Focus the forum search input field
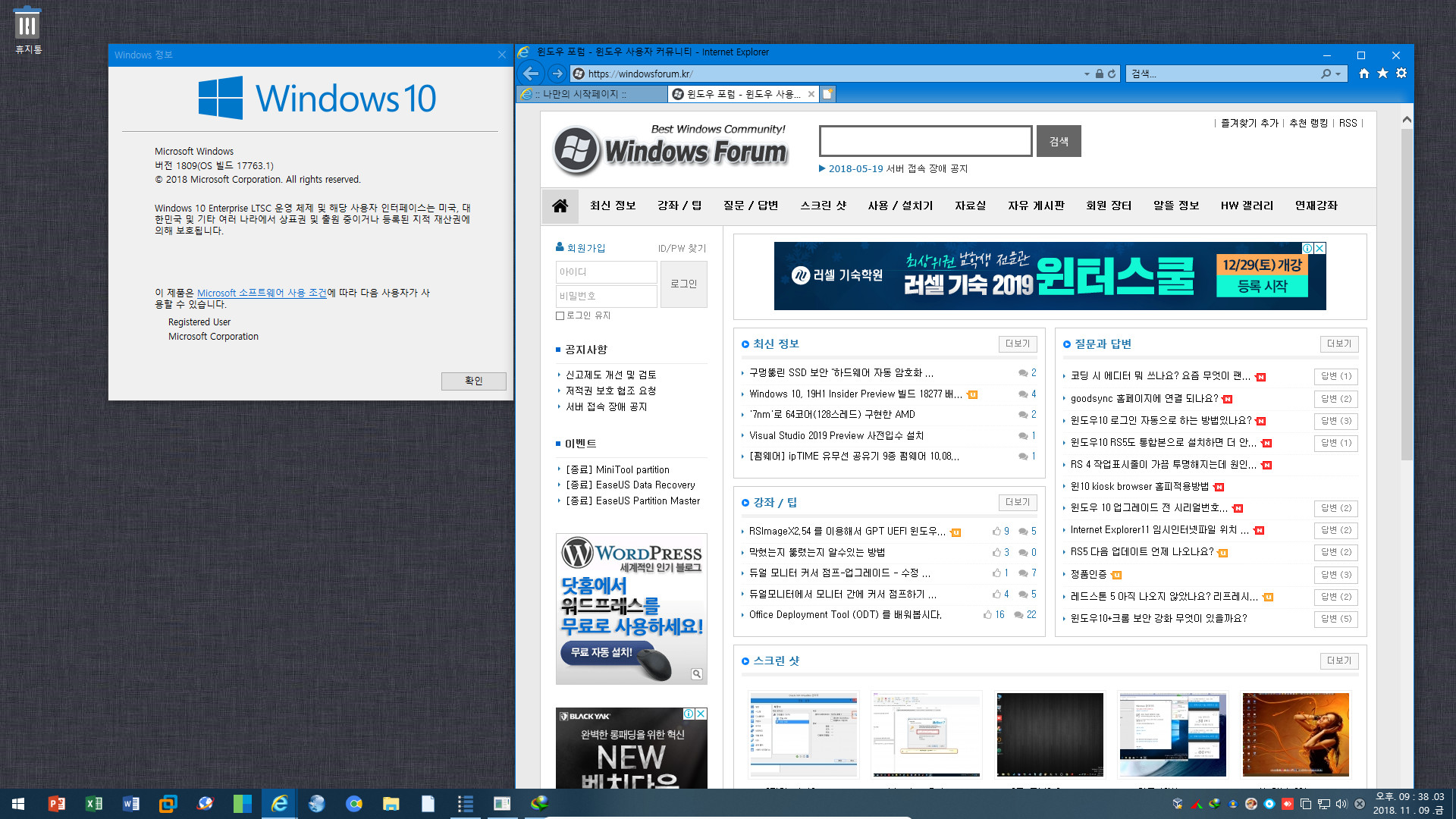Viewport: 1456px width, 819px height. pos(925,141)
